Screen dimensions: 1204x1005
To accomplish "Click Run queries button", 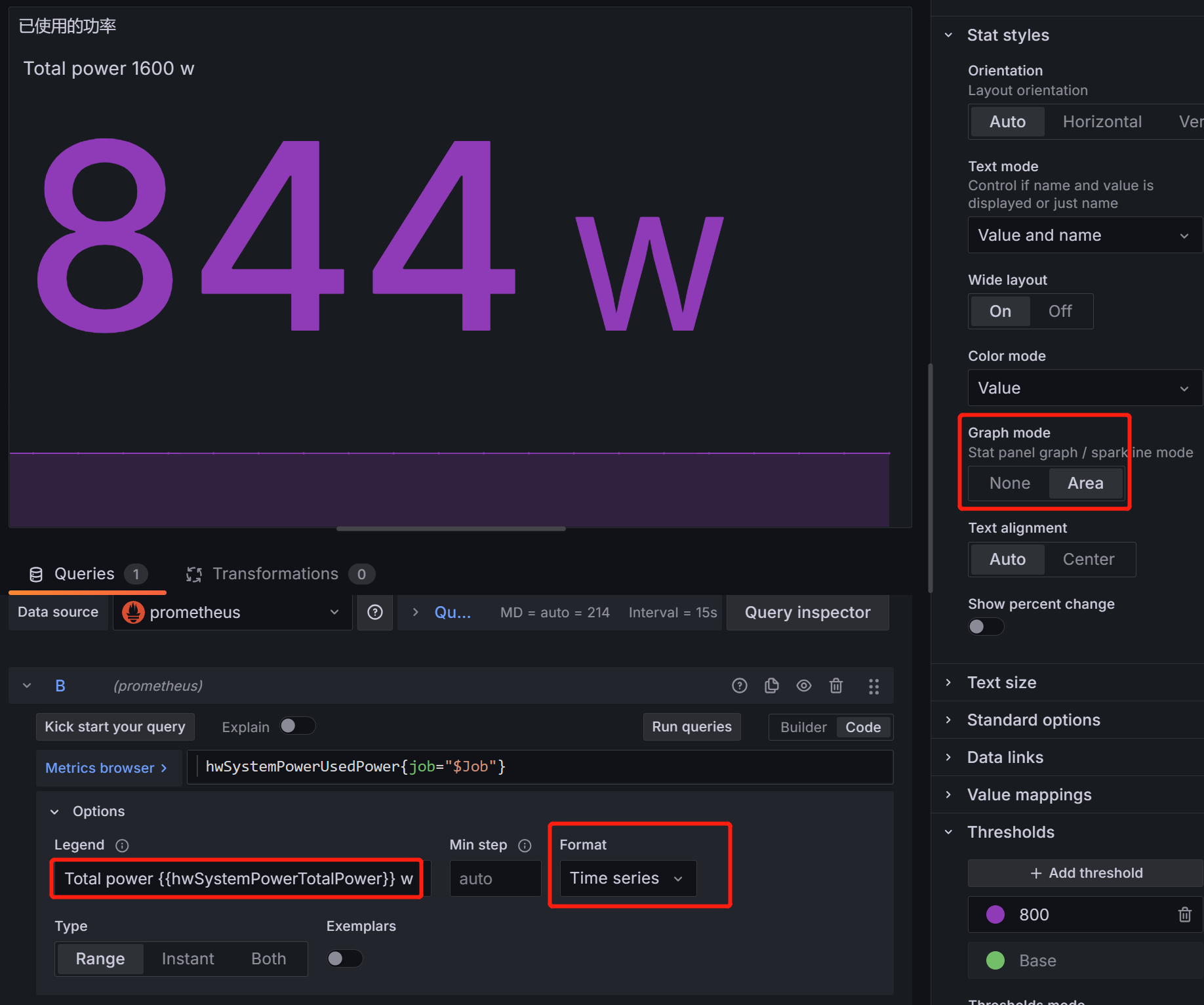I will [x=692, y=726].
